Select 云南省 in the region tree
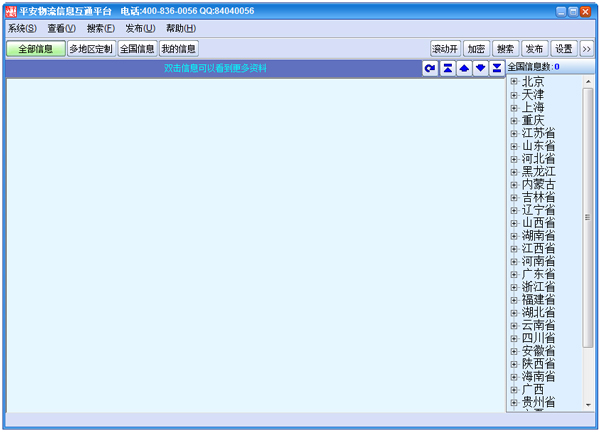 click(x=538, y=325)
